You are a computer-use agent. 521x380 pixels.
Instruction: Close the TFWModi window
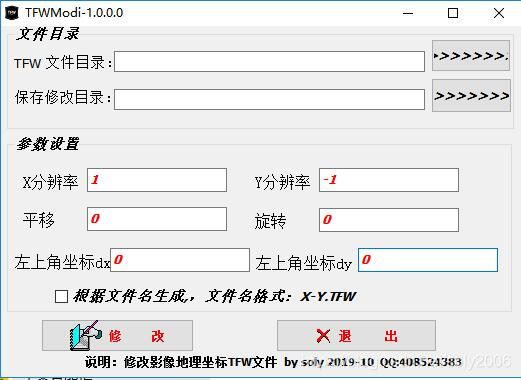point(499,13)
